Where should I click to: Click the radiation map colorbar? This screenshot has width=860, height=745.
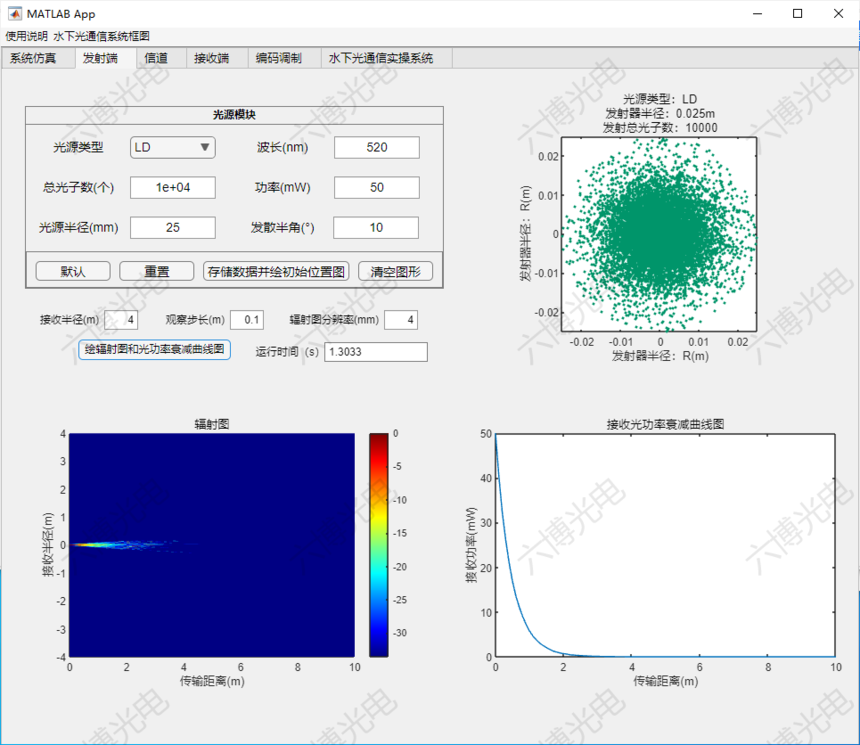(x=378, y=545)
